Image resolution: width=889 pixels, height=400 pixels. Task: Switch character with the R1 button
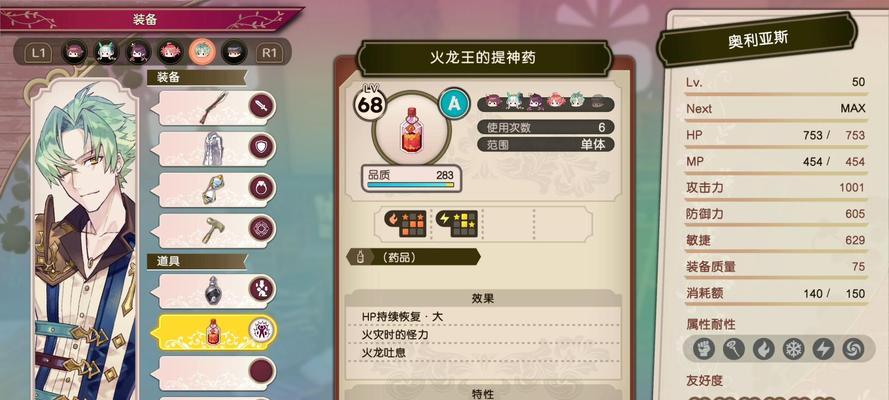269,53
